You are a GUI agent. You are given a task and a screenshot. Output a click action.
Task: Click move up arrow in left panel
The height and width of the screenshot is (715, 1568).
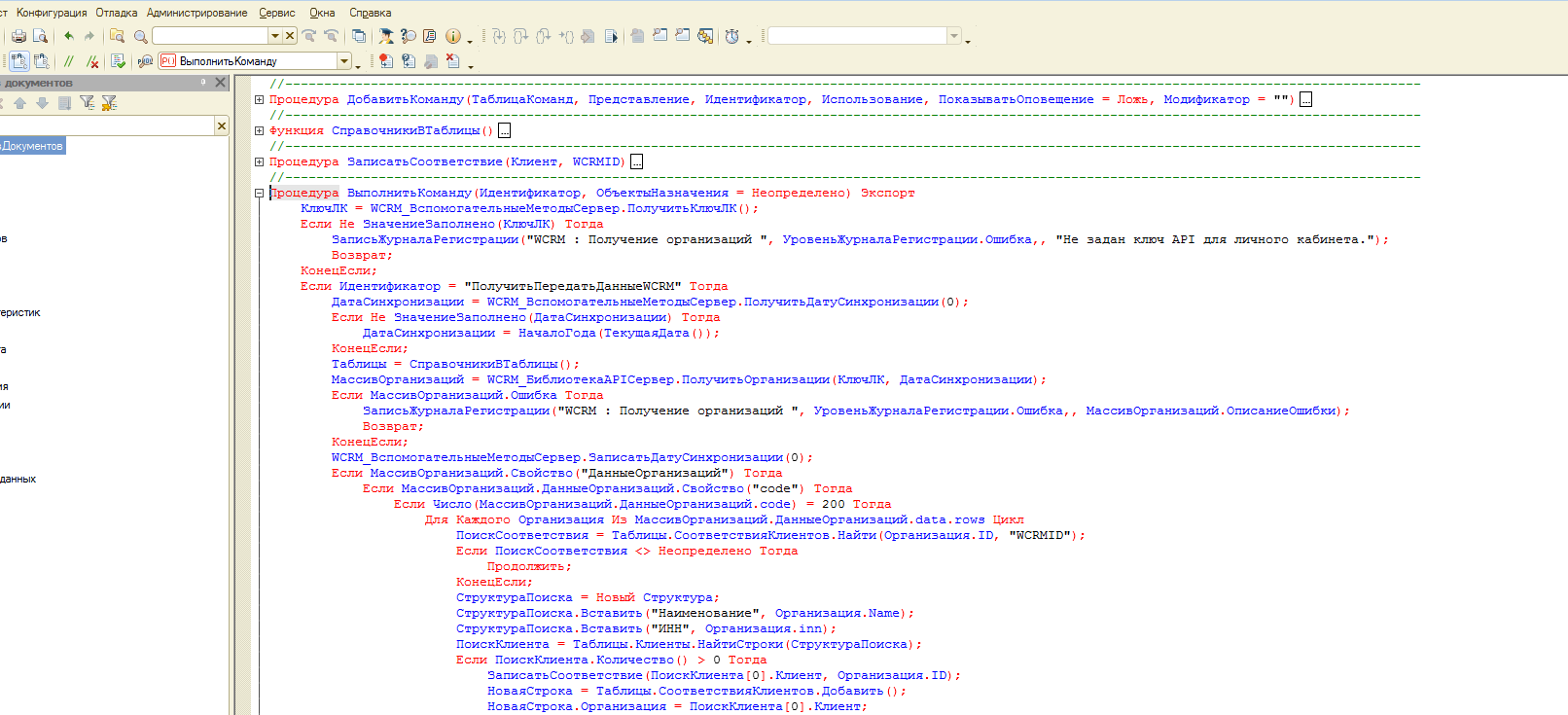click(x=19, y=102)
